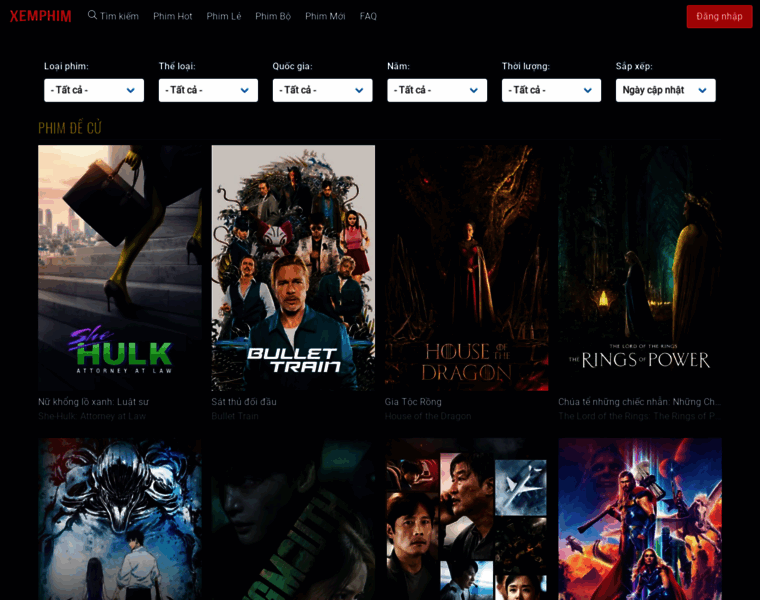Open the Năm year dropdown
The height and width of the screenshot is (600, 760).
[x=437, y=90]
